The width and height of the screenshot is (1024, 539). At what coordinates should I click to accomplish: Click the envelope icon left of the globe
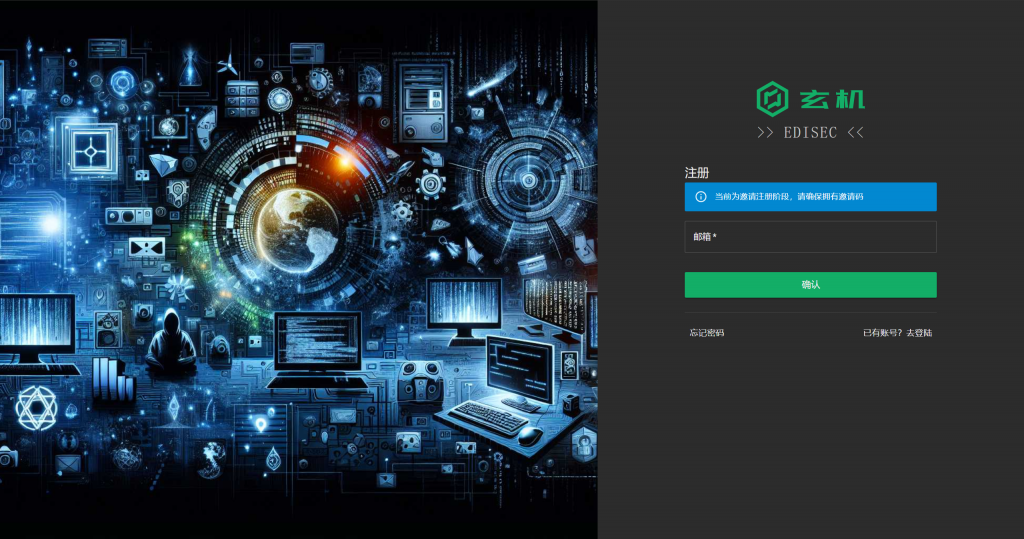tap(146, 248)
